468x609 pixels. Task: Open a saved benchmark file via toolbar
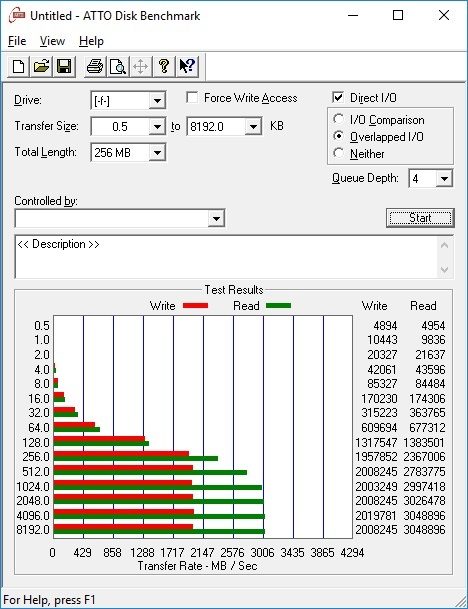pos(41,67)
